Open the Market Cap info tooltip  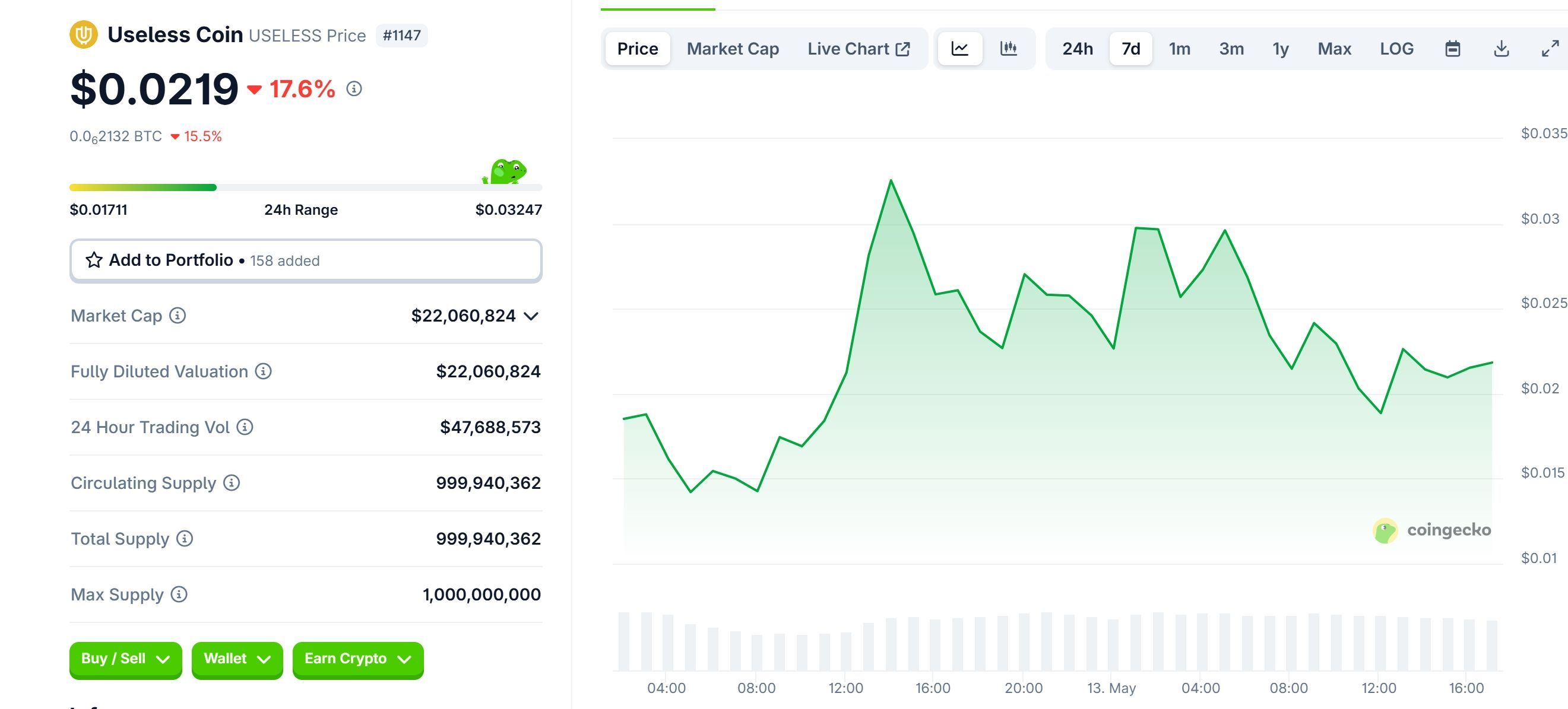tap(176, 316)
